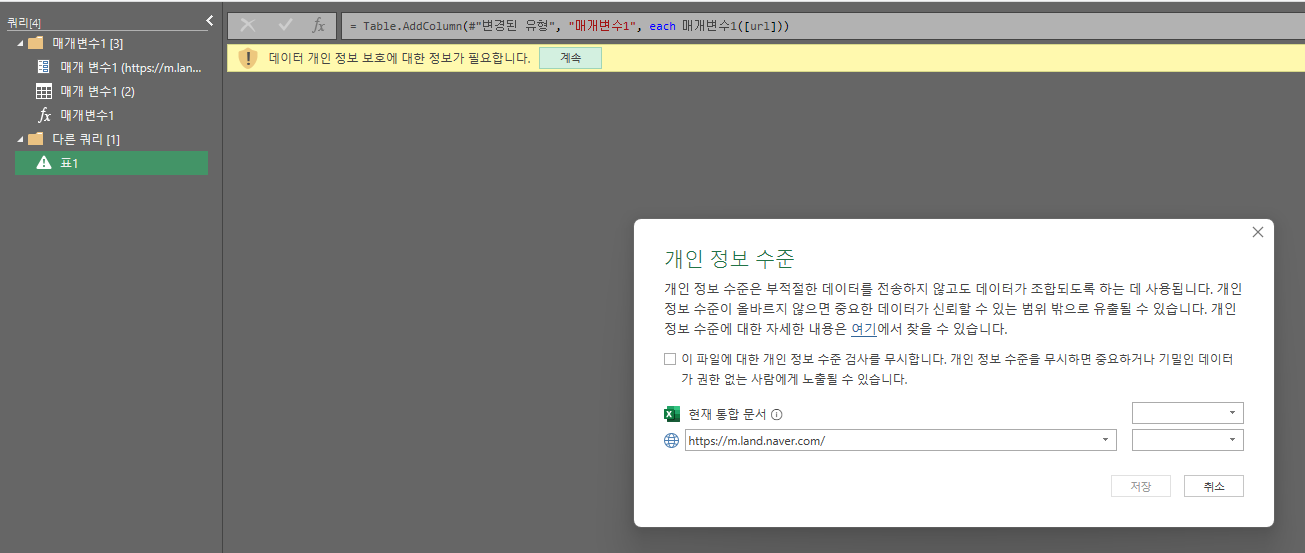This screenshot has width=1305, height=553.
Task: Click the table icon beside 매개 변수1 (2)
Action: click(44, 91)
